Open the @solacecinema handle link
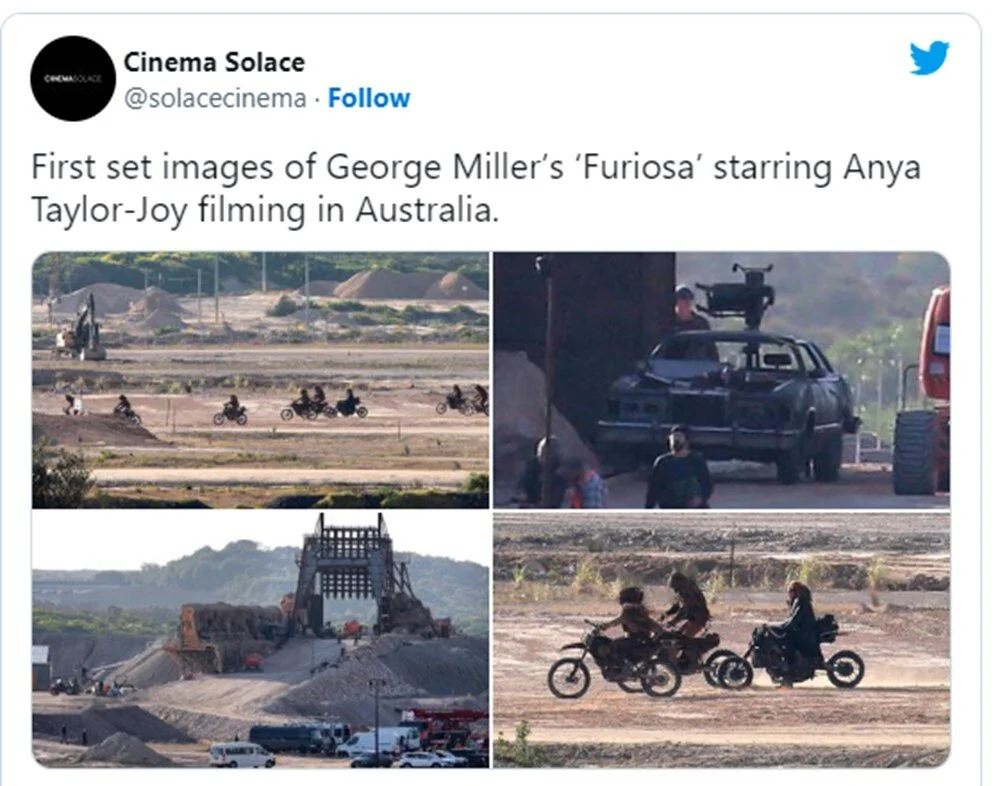Screen dimensions: 1000x786 (215, 98)
